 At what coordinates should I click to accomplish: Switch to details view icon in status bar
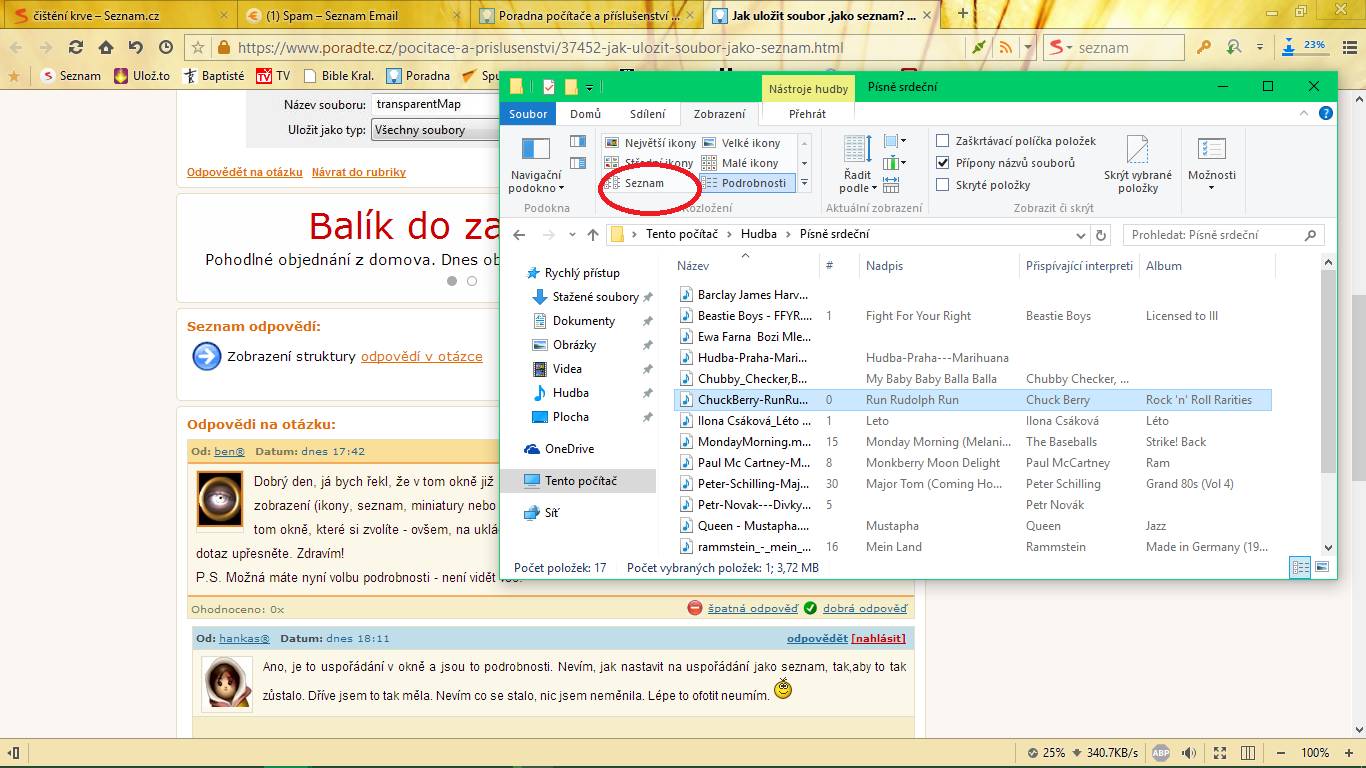1300,567
